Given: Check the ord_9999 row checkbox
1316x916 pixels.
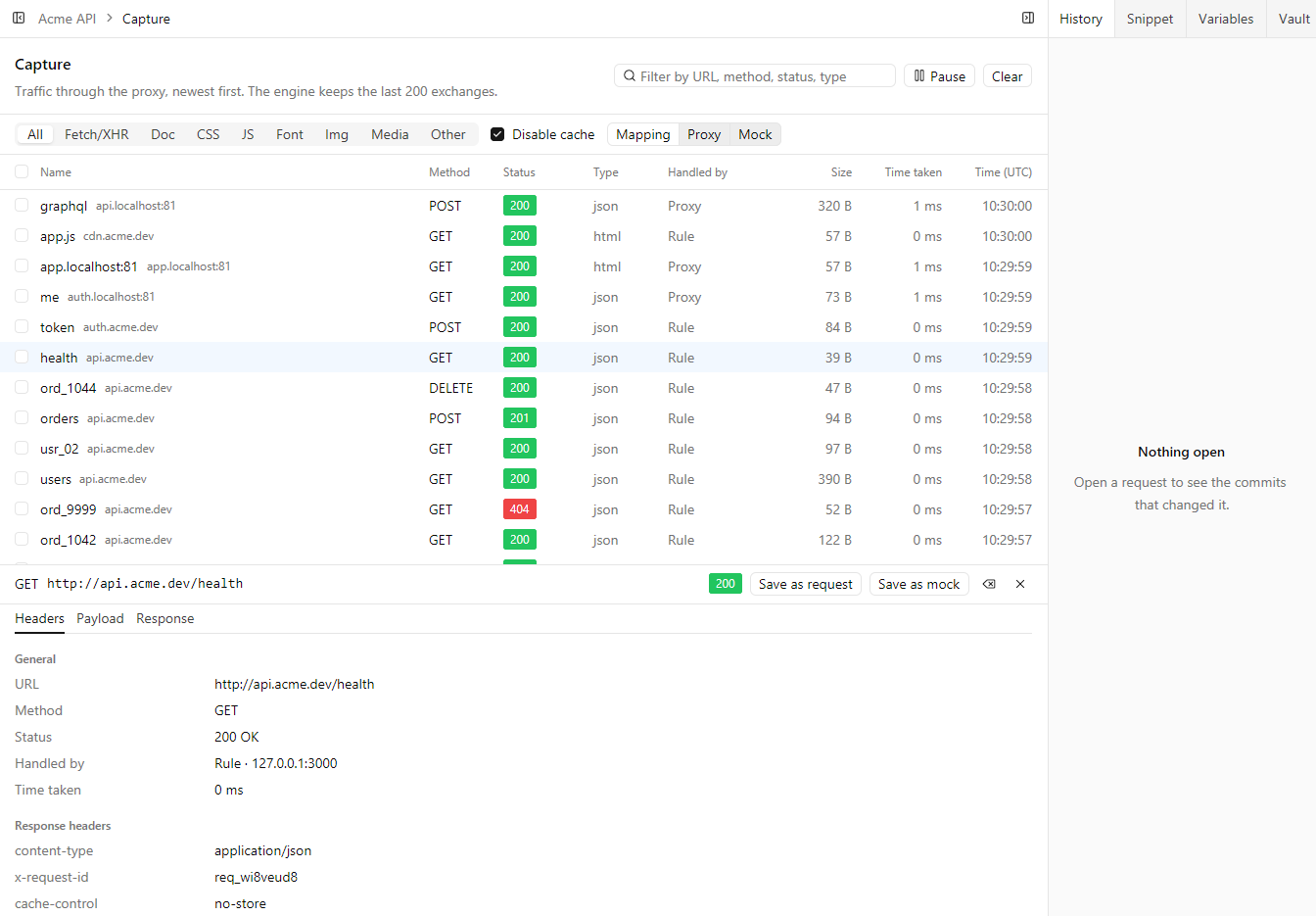Looking at the screenshot, I should (22, 508).
